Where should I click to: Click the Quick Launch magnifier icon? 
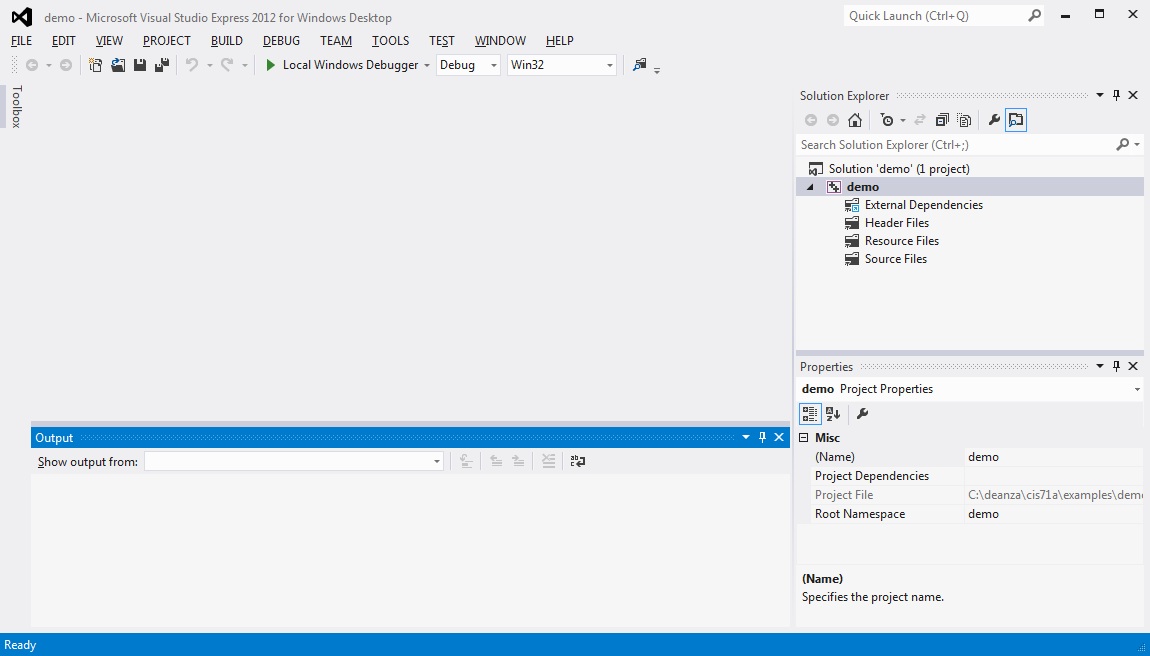click(x=1034, y=15)
